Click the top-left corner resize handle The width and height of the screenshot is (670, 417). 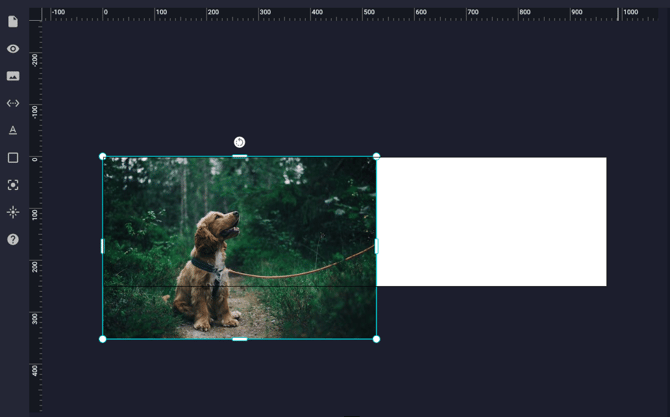click(x=103, y=156)
